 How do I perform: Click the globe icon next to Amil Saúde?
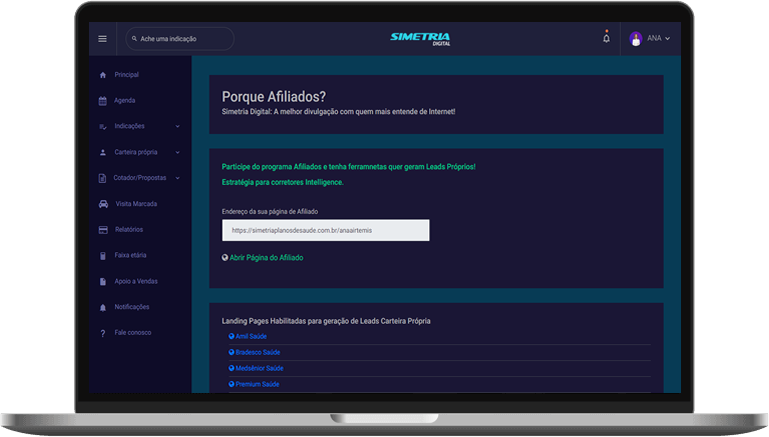point(231,336)
